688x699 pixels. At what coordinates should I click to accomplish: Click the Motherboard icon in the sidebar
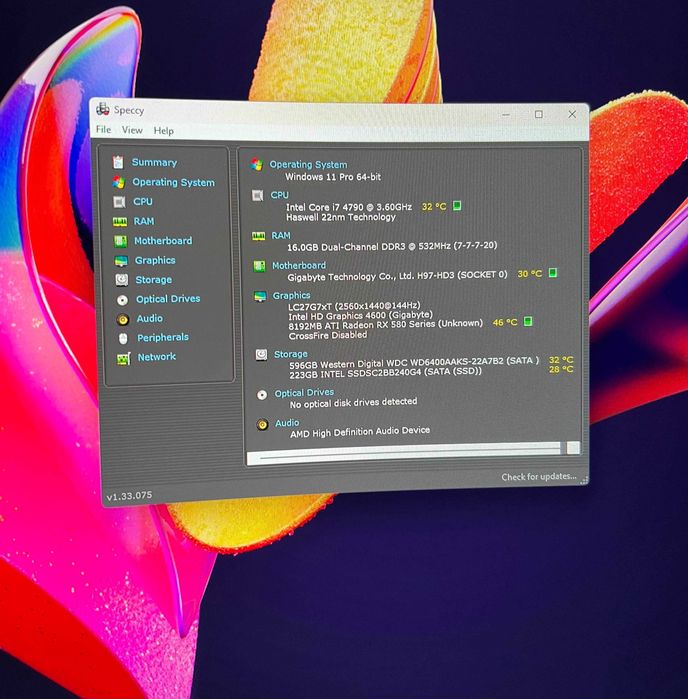(x=120, y=241)
